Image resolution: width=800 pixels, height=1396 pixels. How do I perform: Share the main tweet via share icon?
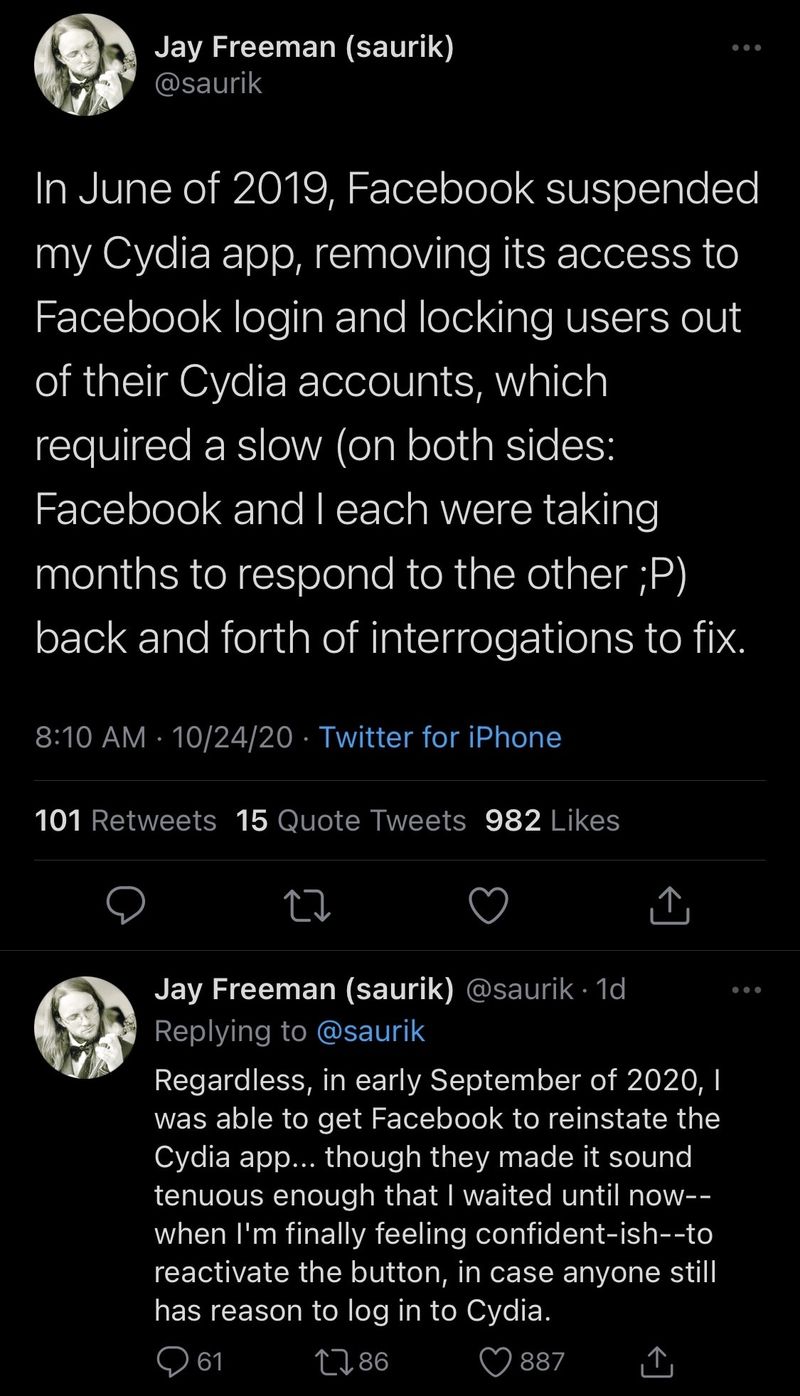click(x=670, y=906)
